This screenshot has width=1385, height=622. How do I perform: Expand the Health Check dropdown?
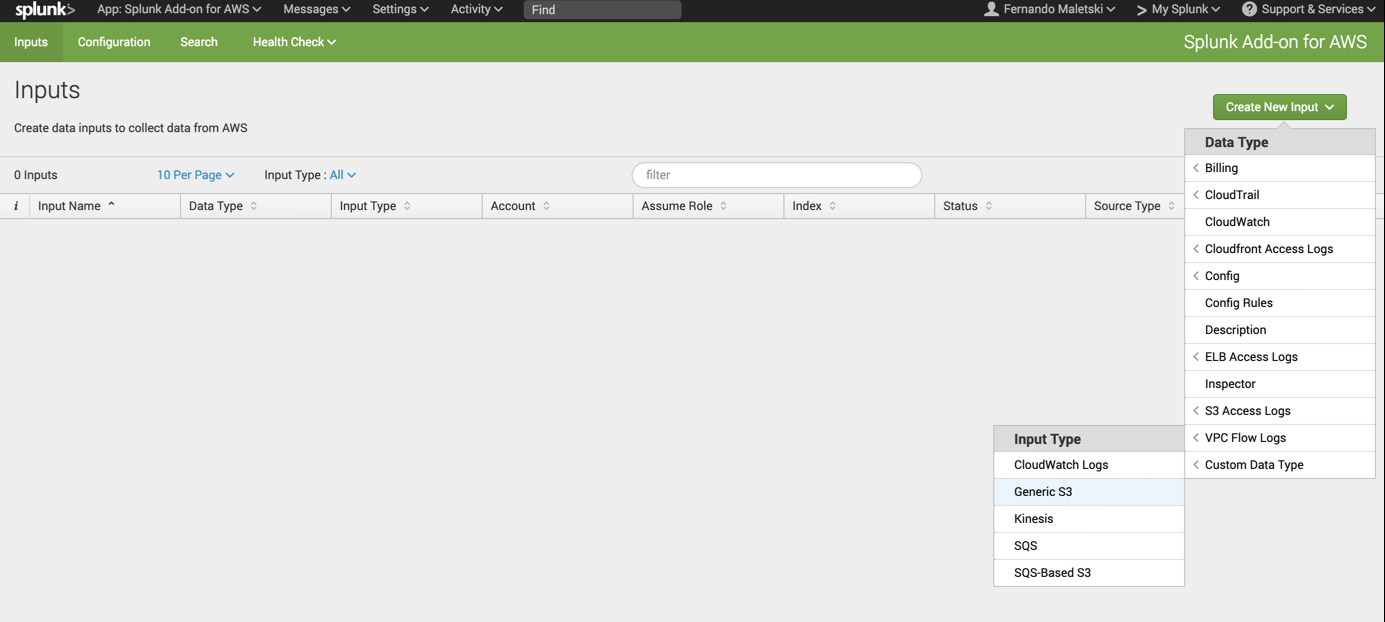click(x=294, y=42)
